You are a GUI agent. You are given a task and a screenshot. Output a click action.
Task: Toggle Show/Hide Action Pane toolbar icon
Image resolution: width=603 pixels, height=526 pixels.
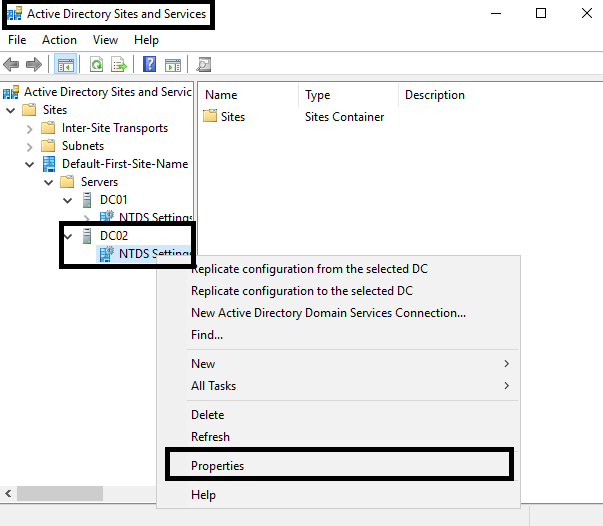coord(173,65)
